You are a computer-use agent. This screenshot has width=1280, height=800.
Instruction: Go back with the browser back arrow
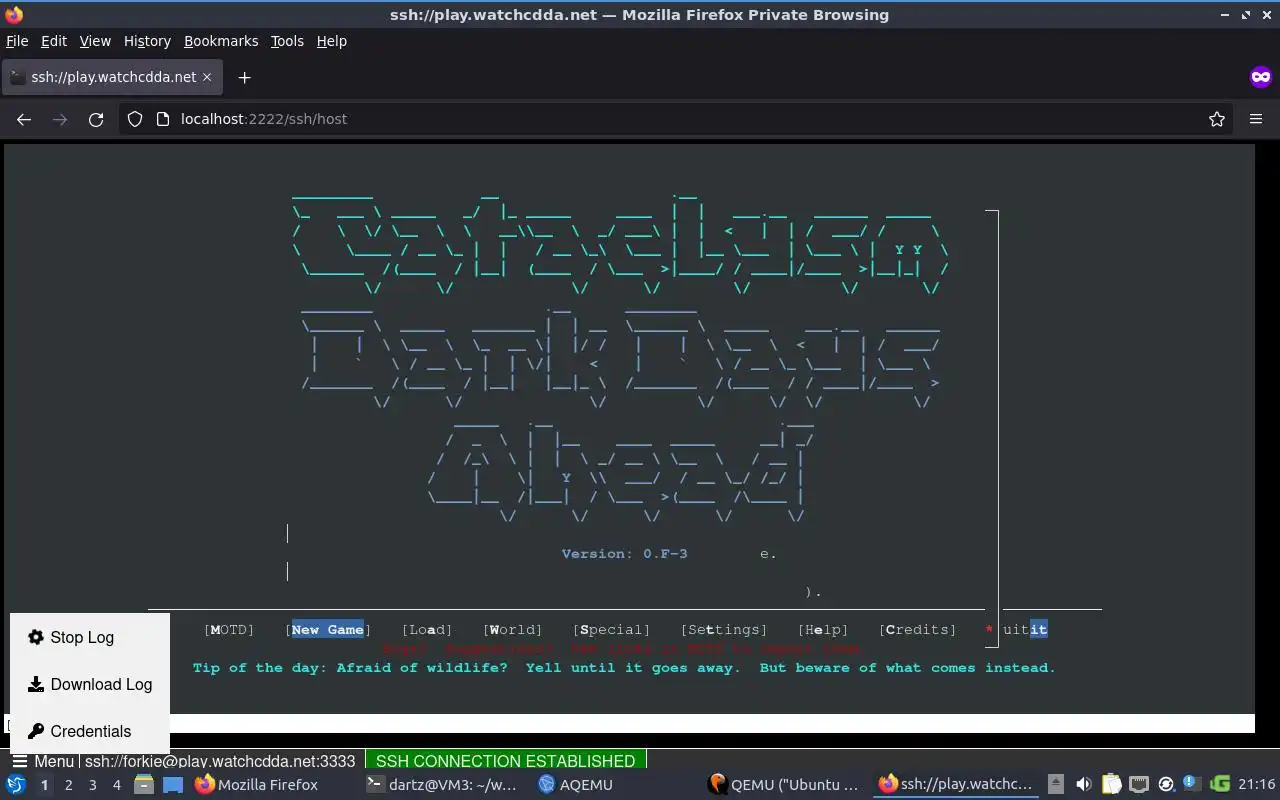(24, 119)
